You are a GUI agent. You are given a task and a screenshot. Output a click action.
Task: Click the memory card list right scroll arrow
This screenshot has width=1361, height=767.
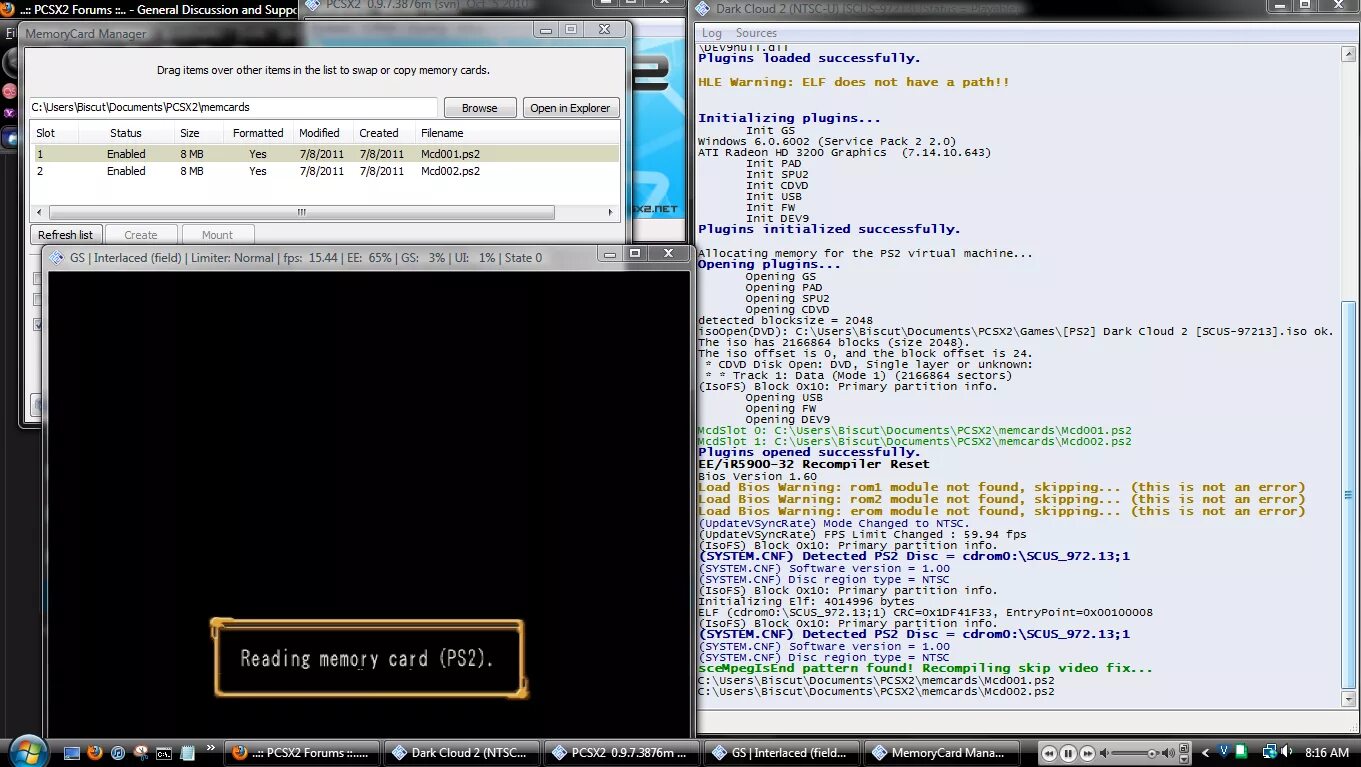coord(612,212)
